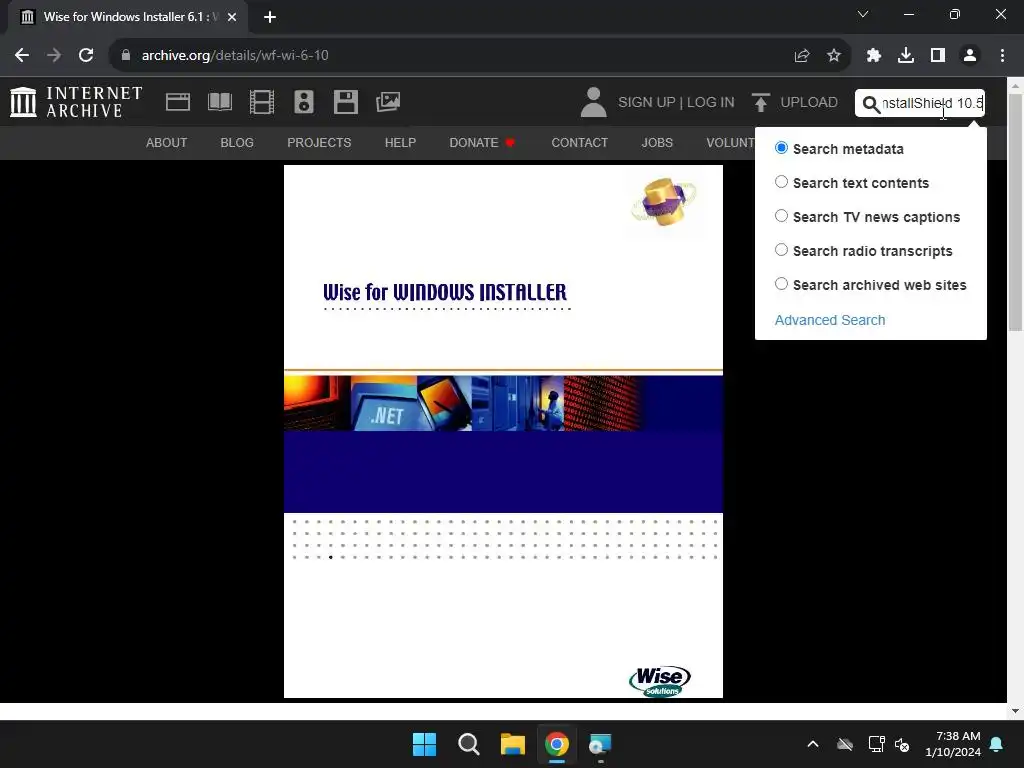Click the share page icon in the address bar
This screenshot has width=1024, height=768.
pos(802,56)
